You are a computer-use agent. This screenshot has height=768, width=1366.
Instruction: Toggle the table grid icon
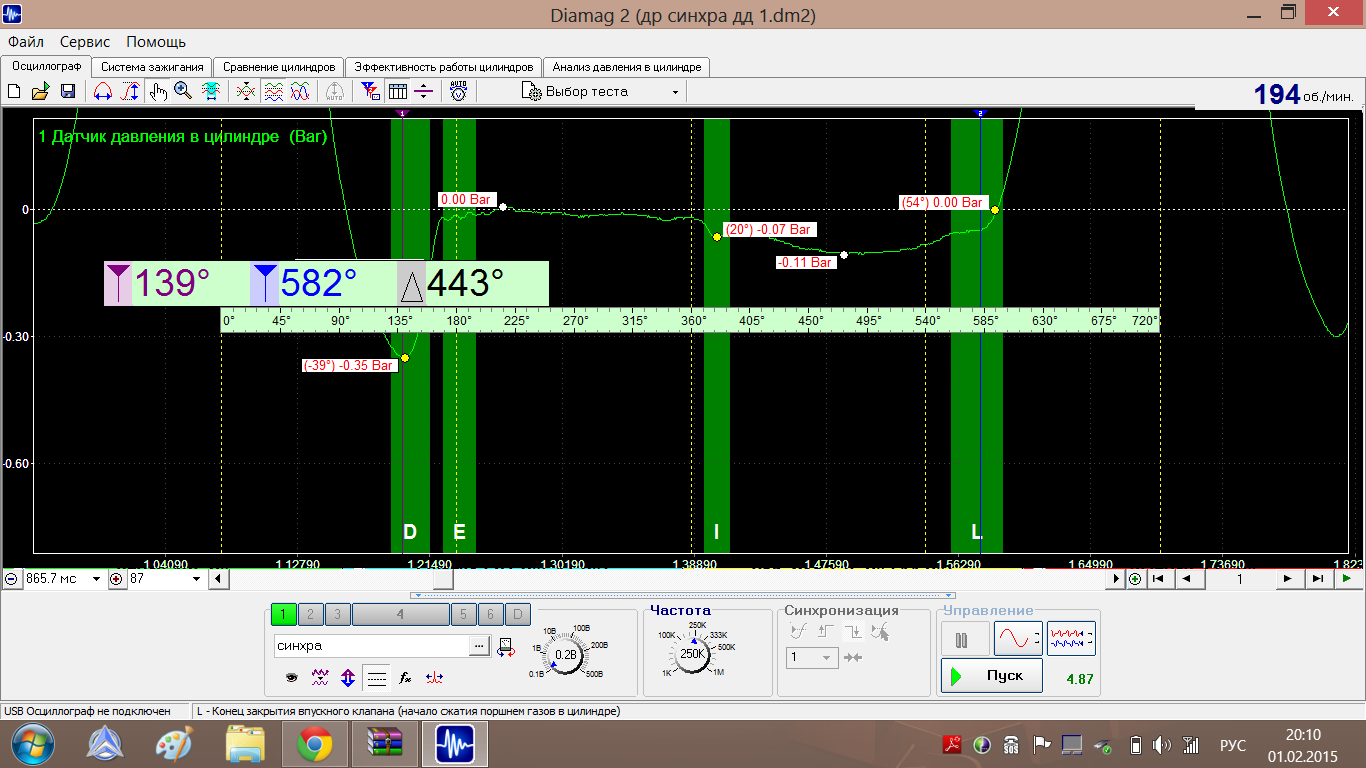(398, 91)
